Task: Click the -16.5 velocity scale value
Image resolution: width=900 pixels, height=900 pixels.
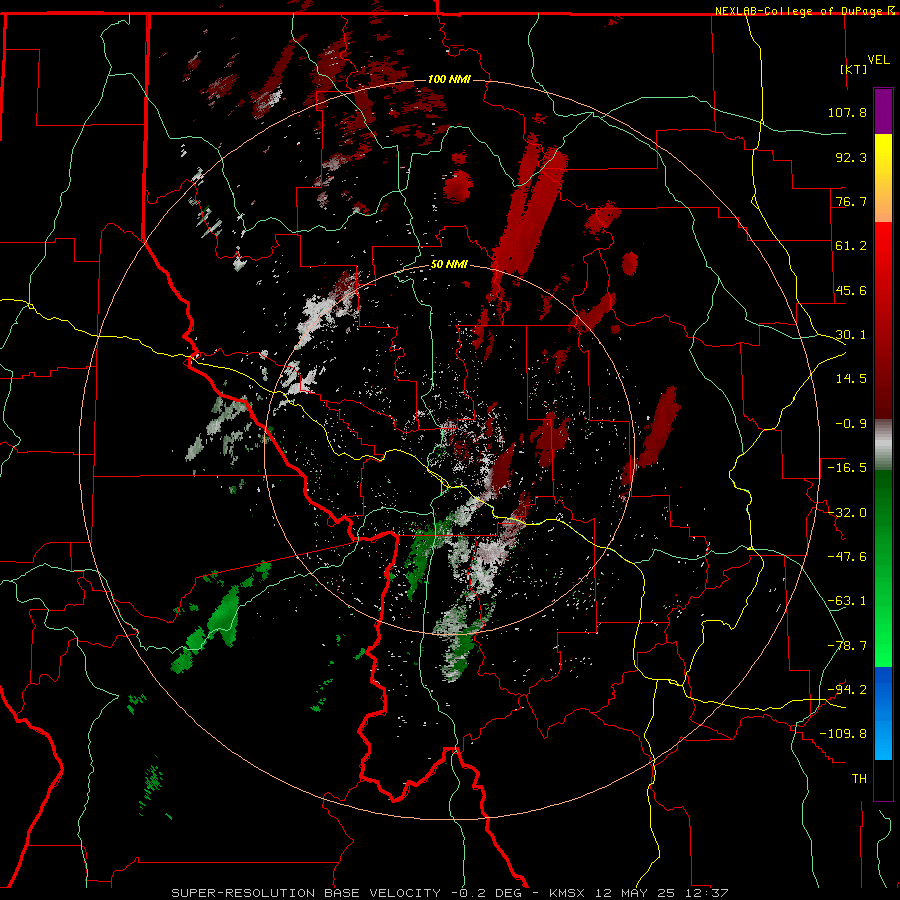Action: click(x=847, y=468)
